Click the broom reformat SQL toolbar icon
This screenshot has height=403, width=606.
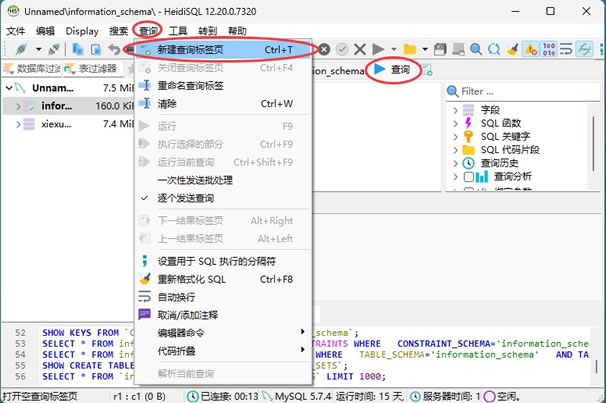click(x=512, y=49)
